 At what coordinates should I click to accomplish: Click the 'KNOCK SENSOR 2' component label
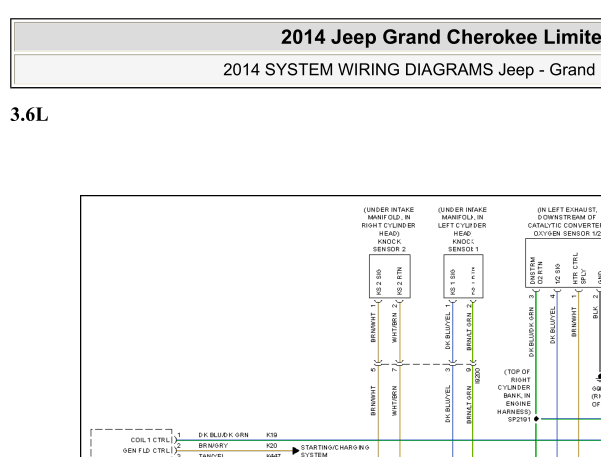point(389,245)
